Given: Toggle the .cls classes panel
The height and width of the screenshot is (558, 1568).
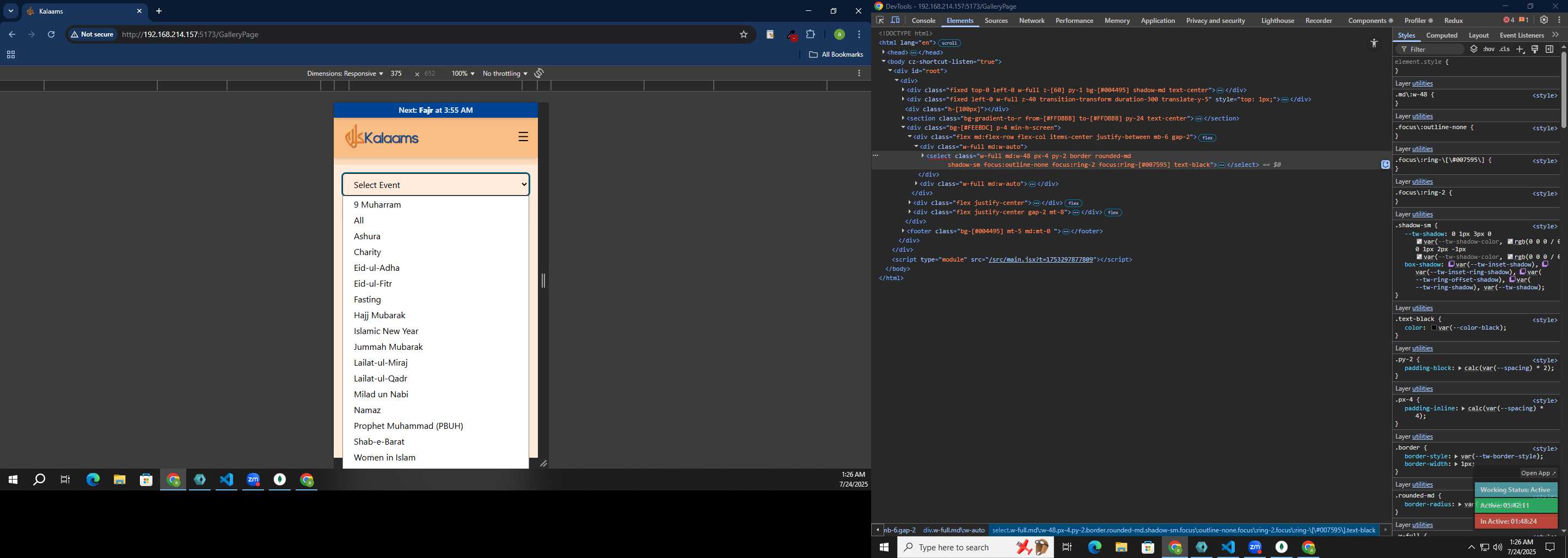Looking at the screenshot, I should pyautogui.click(x=1505, y=50).
